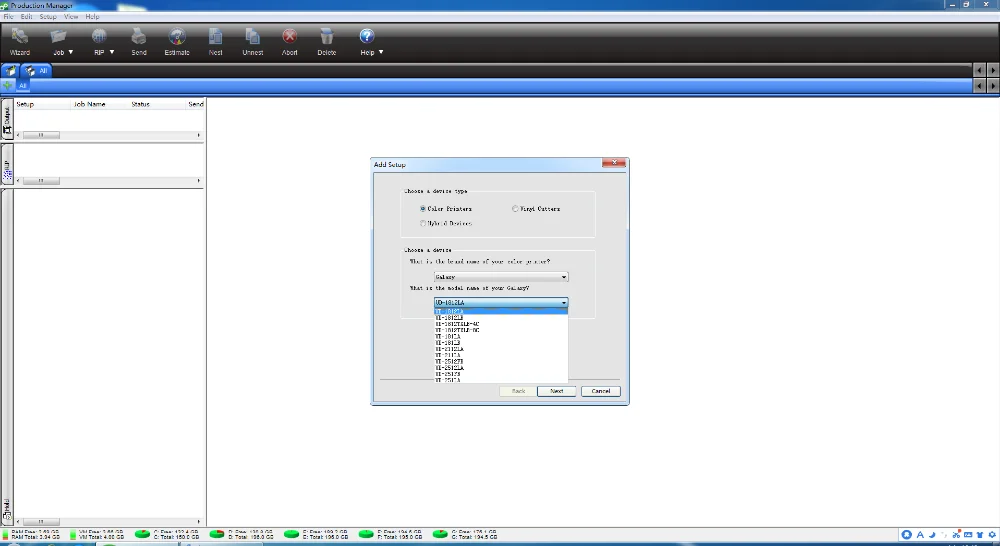Click the round blue system tray icon
The image size is (1000, 546).
pos(906,535)
